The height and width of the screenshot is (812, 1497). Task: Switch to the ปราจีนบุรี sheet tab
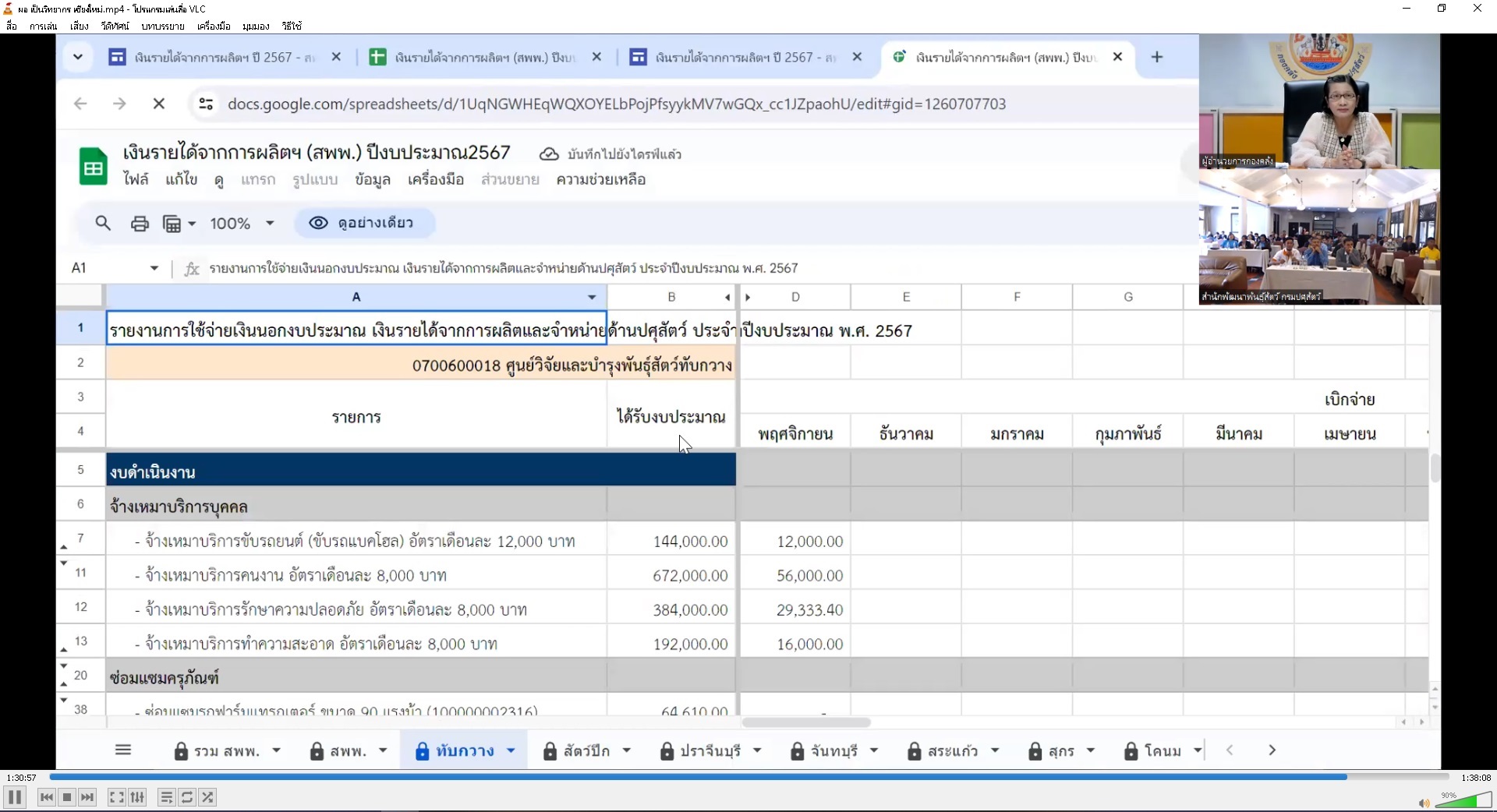click(x=710, y=751)
